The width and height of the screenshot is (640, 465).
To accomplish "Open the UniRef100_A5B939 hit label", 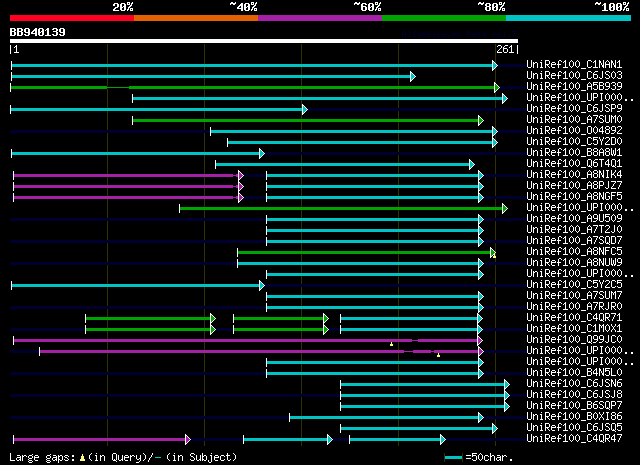I will [574, 86].
